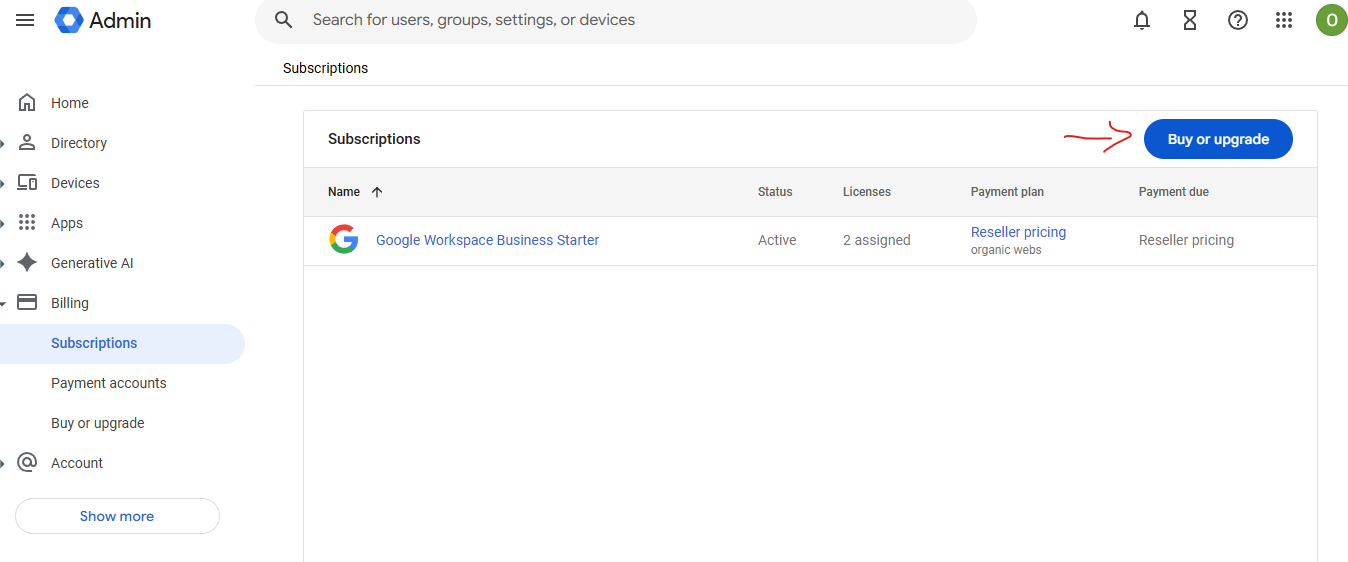This screenshot has width=1348, height=562.
Task: Open the Reseller pricing payment plan link
Action: 1018,232
